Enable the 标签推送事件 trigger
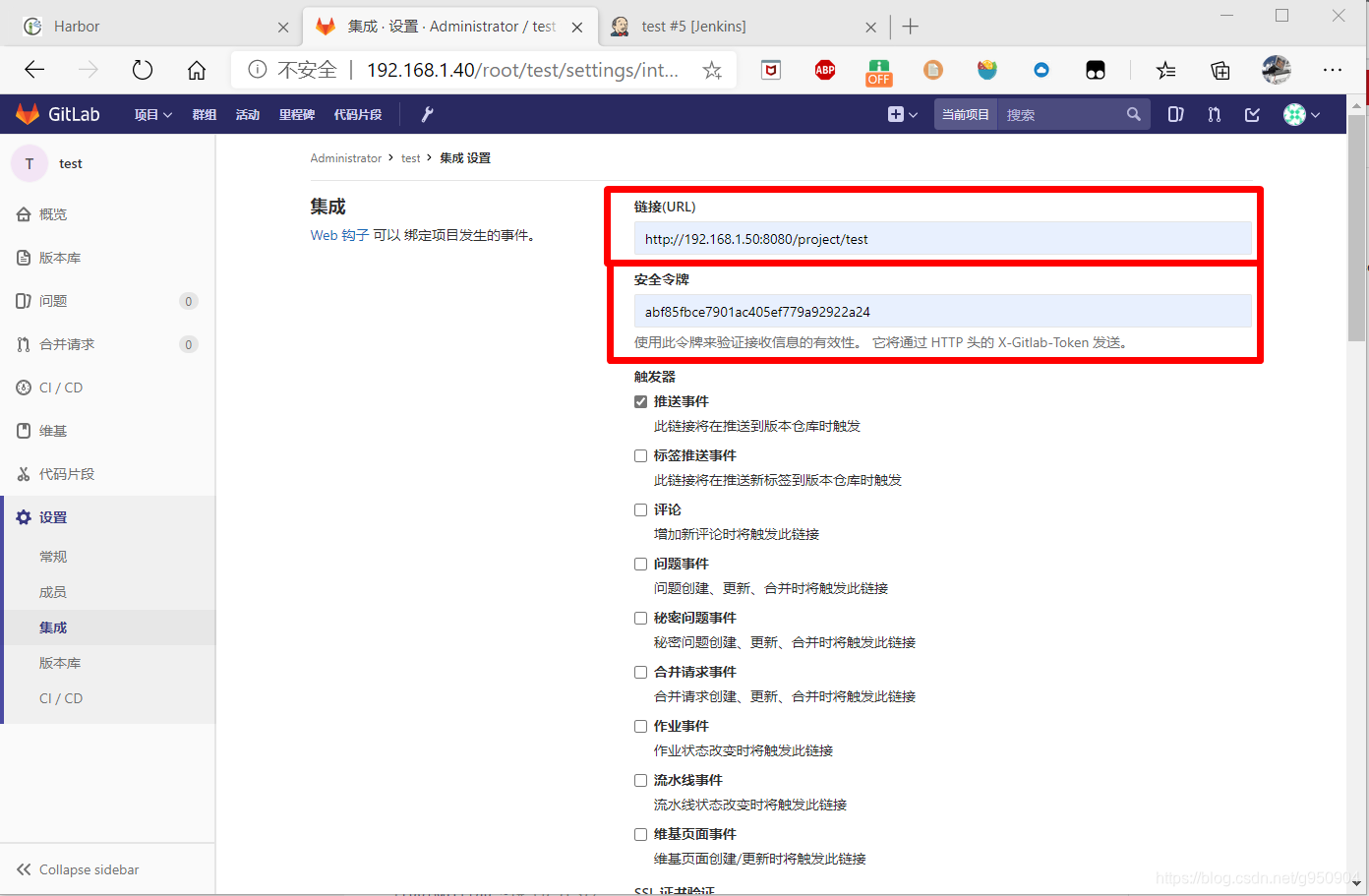Image resolution: width=1369 pixels, height=896 pixels. 640,454
